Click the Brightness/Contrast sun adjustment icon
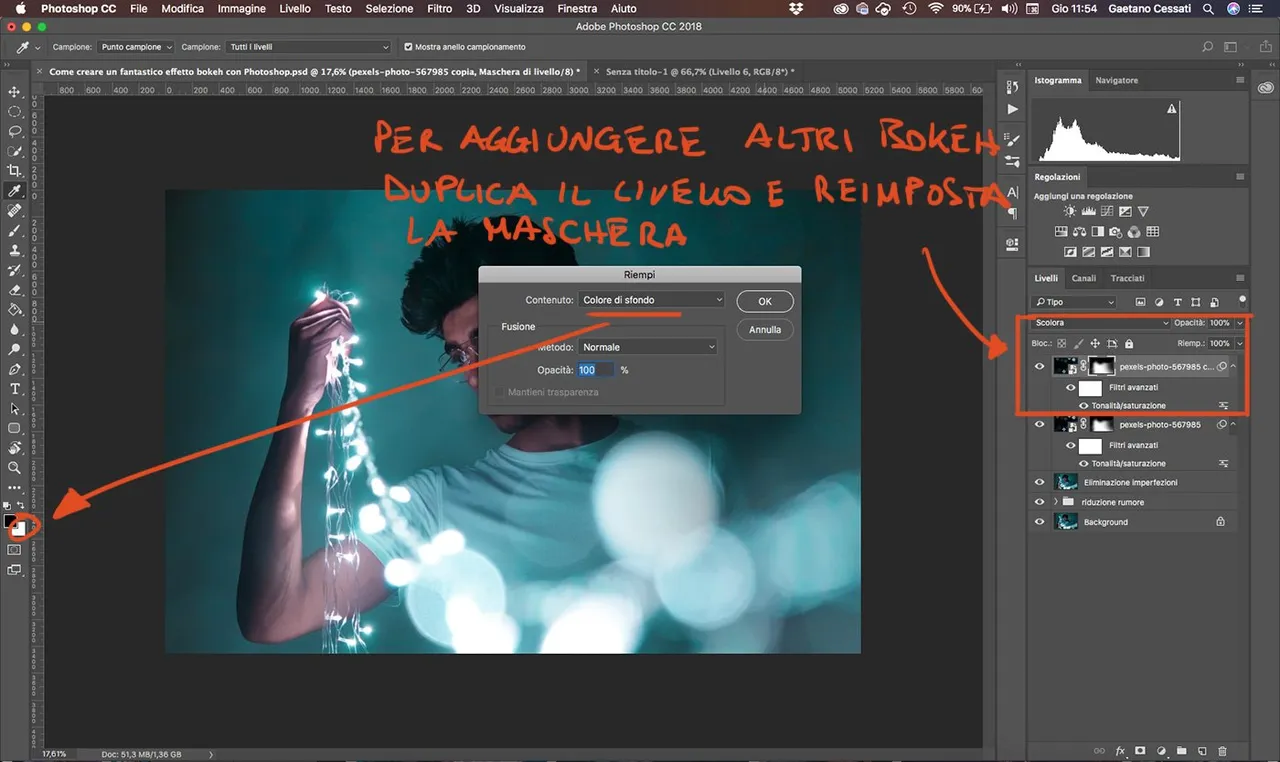Viewport: 1280px width, 762px height. point(1070,212)
